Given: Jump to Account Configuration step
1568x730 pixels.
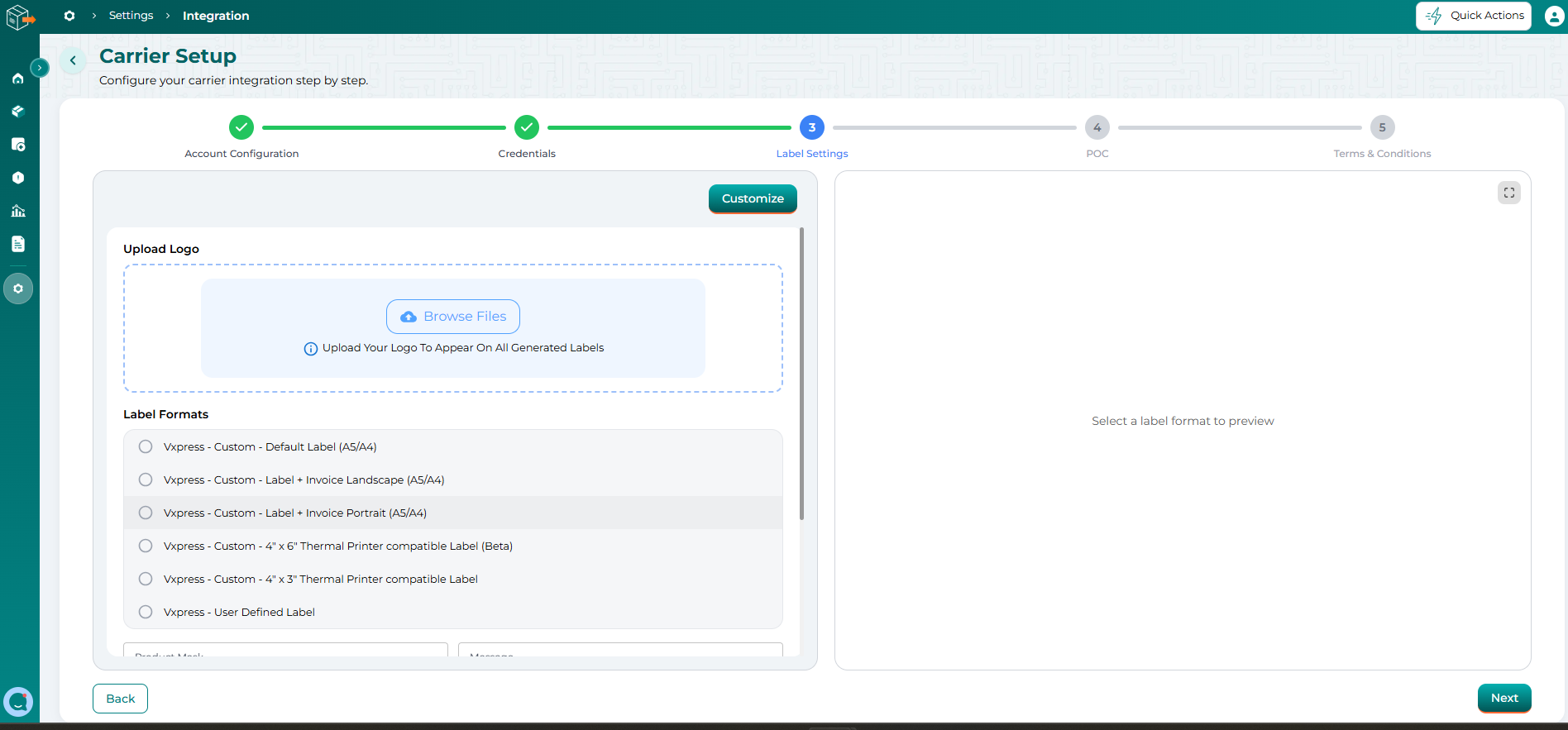Looking at the screenshot, I should (x=241, y=127).
